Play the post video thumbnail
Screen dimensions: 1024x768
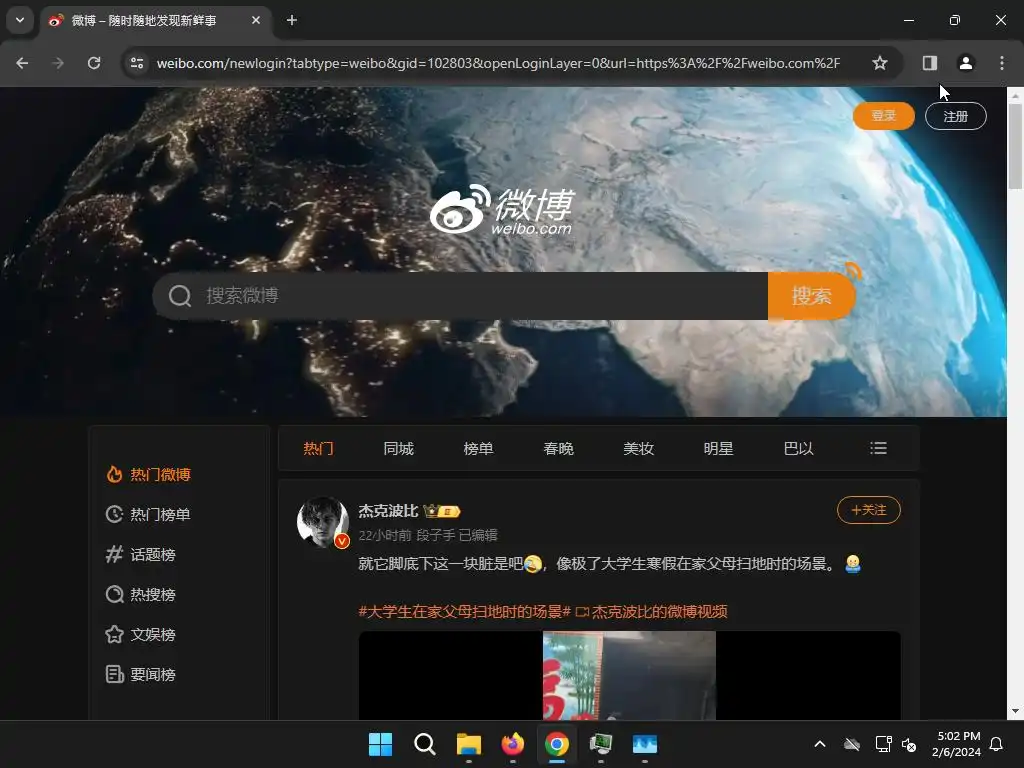click(x=630, y=675)
